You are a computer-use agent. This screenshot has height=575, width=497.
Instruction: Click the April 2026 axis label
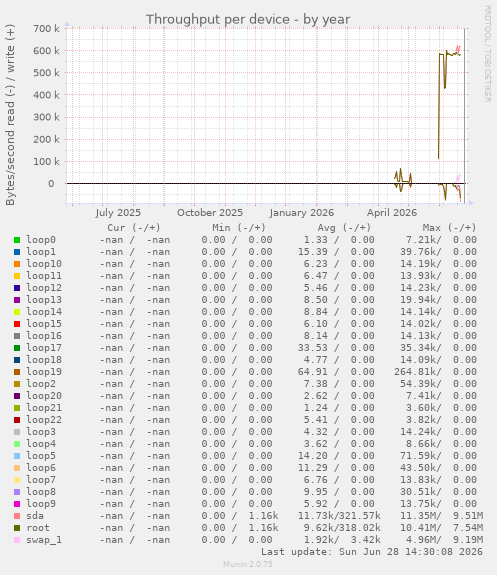[392, 213]
